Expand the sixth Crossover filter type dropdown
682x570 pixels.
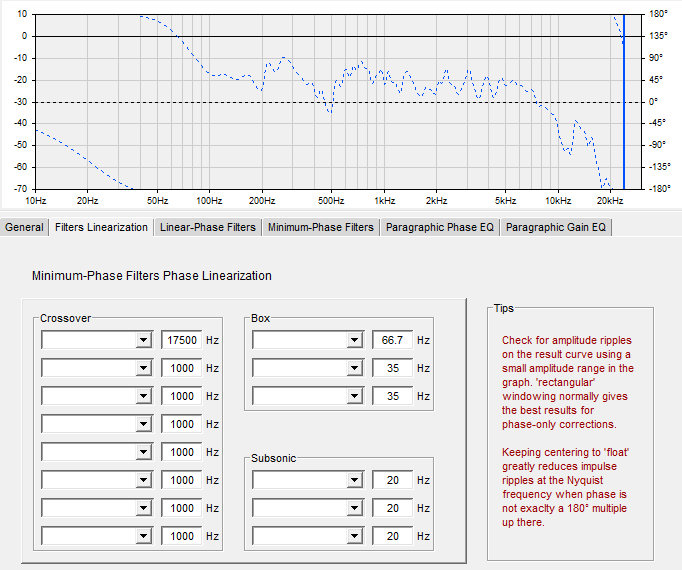point(97,480)
